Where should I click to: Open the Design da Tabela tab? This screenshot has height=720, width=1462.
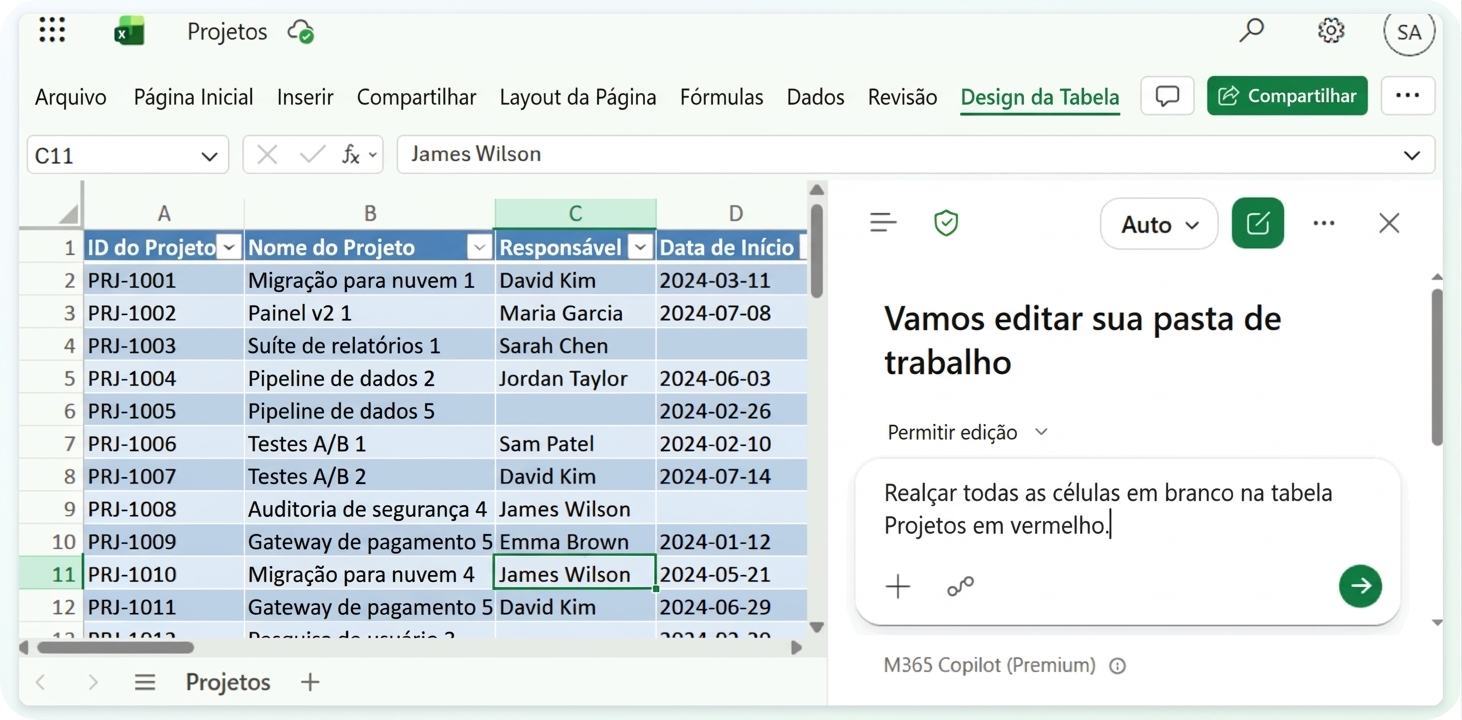[1040, 97]
